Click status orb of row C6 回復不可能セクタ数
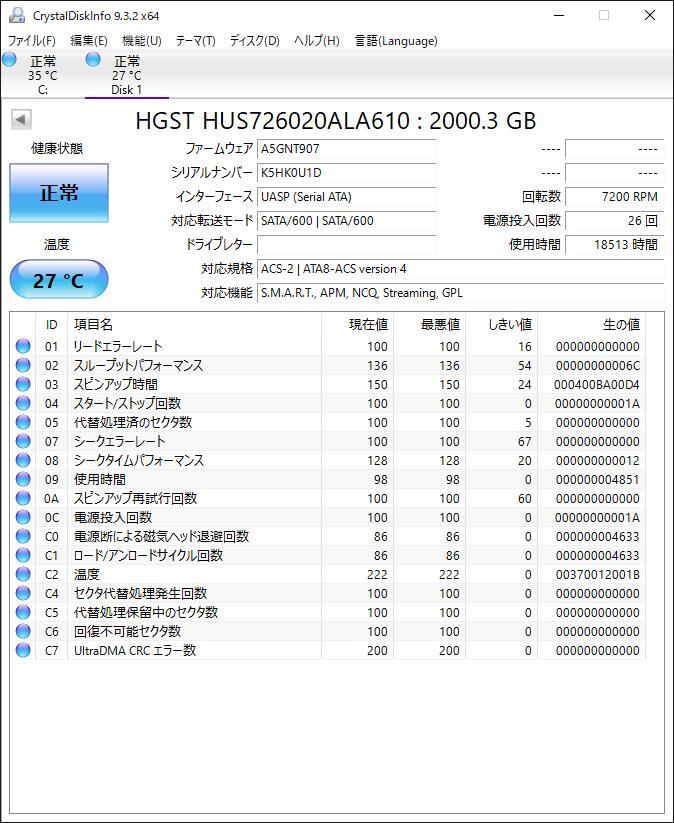This screenshot has width=674, height=823. pos(23,631)
